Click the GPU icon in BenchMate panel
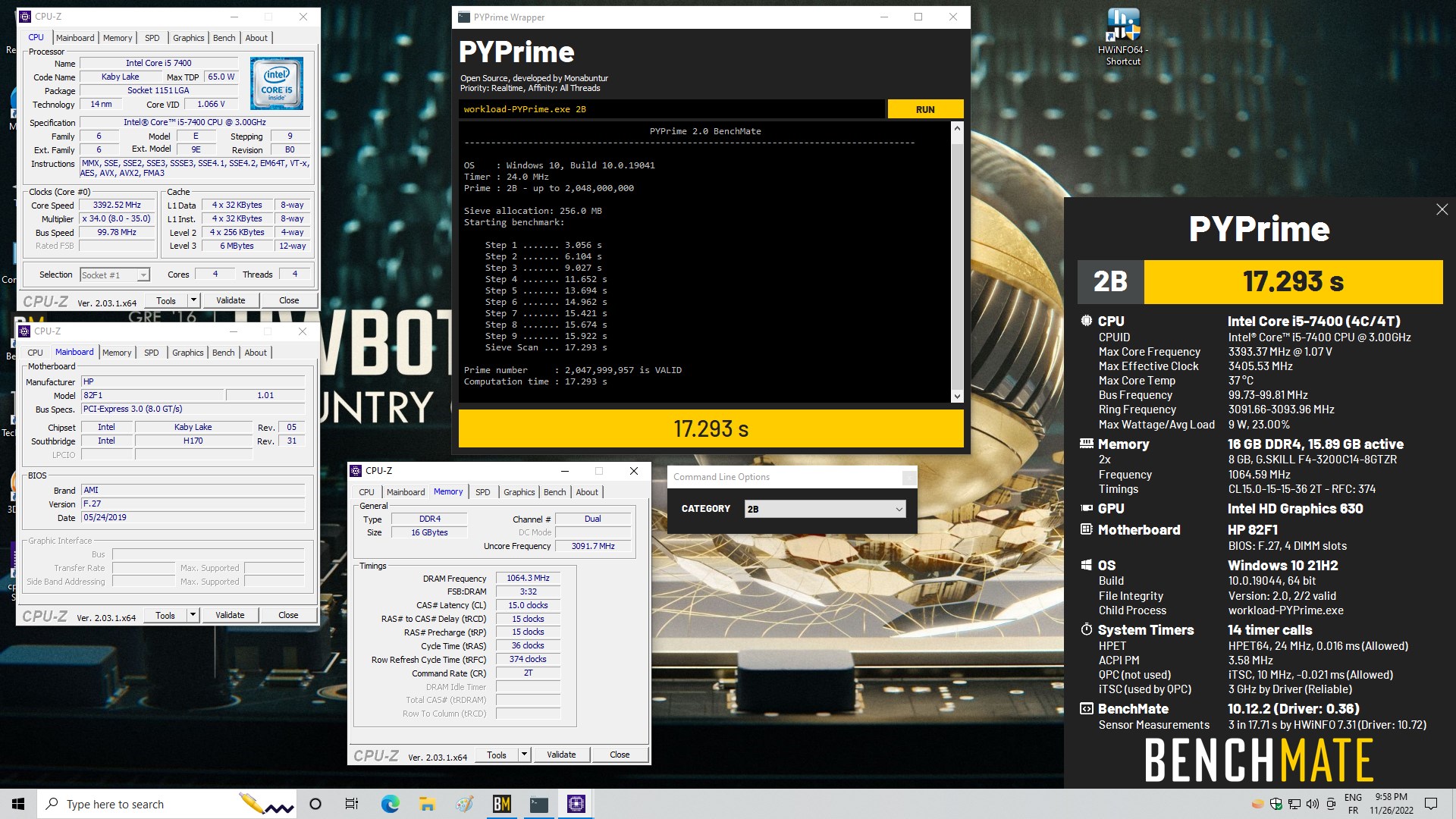Viewport: 1456px width, 819px height. pyautogui.click(x=1086, y=508)
